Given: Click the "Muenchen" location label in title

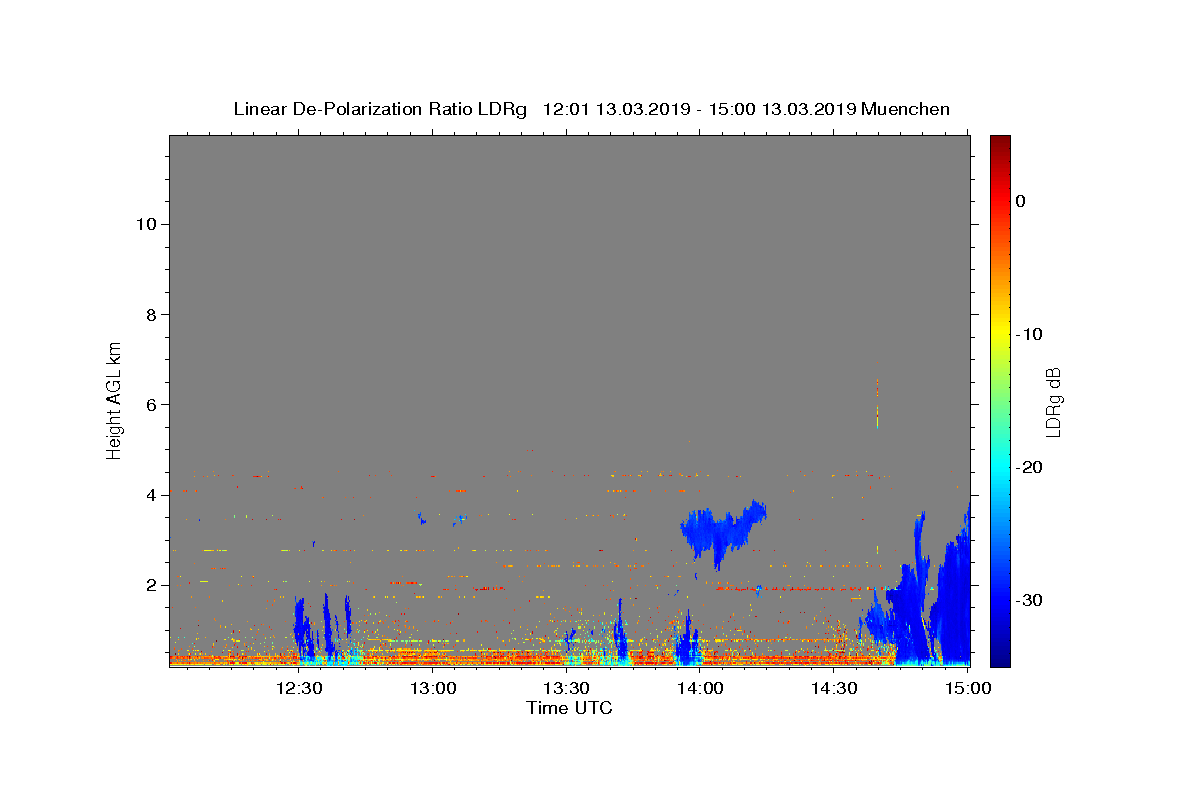Looking at the screenshot, I should tap(905, 109).
